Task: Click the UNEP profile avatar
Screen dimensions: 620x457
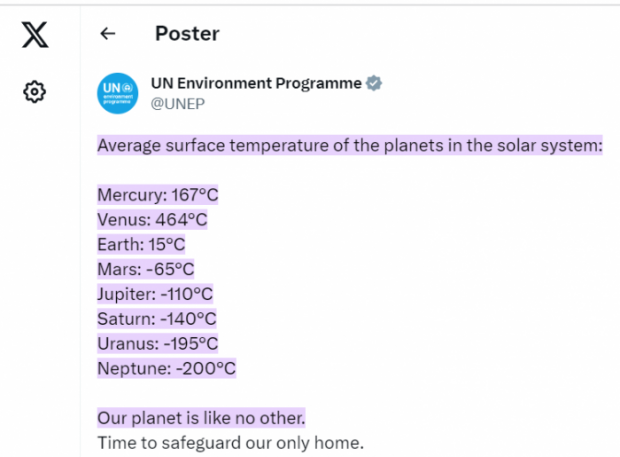Action: point(117,93)
